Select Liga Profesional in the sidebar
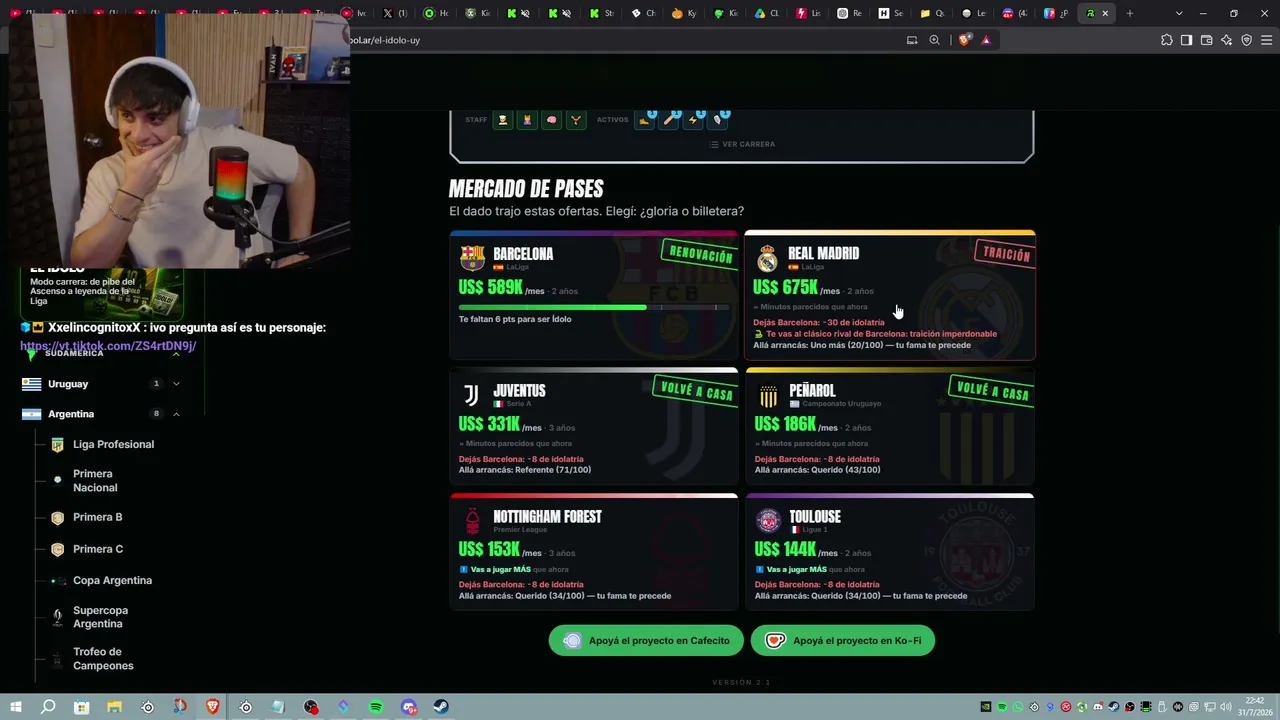 click(113, 445)
